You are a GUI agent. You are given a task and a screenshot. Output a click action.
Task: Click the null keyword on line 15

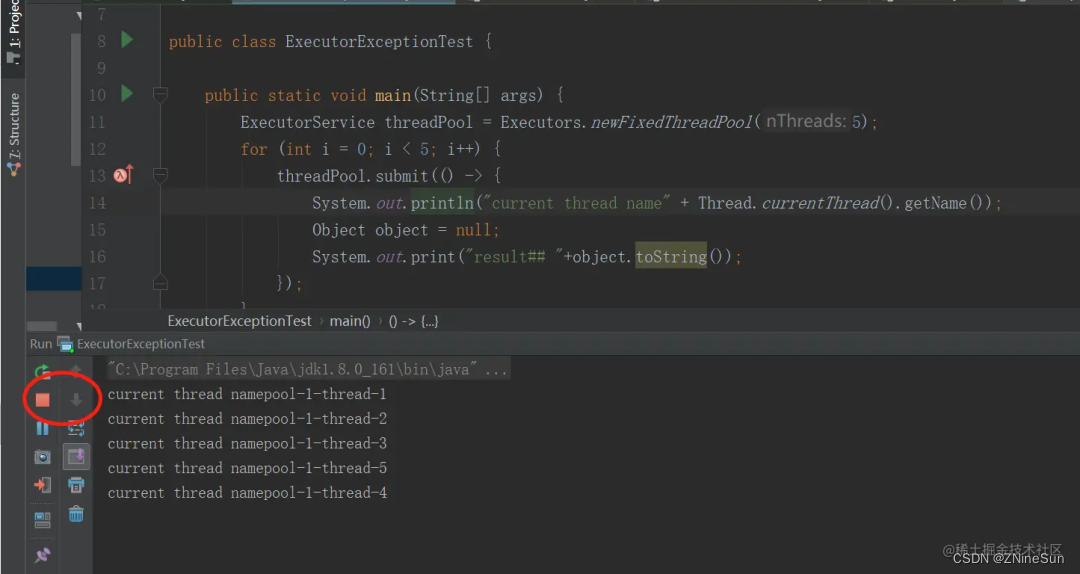click(473, 229)
